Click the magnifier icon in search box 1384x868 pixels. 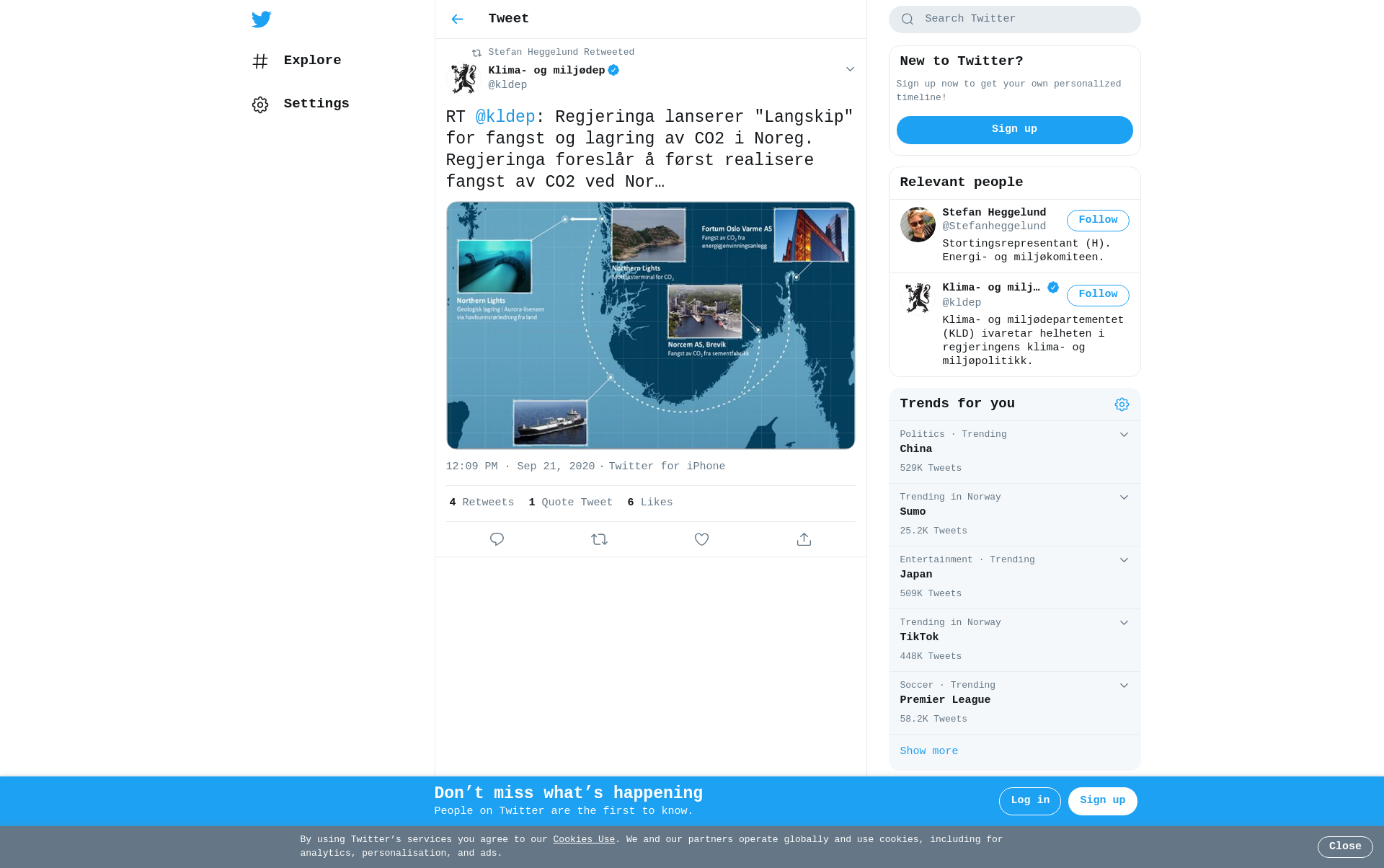pyautogui.click(x=908, y=19)
